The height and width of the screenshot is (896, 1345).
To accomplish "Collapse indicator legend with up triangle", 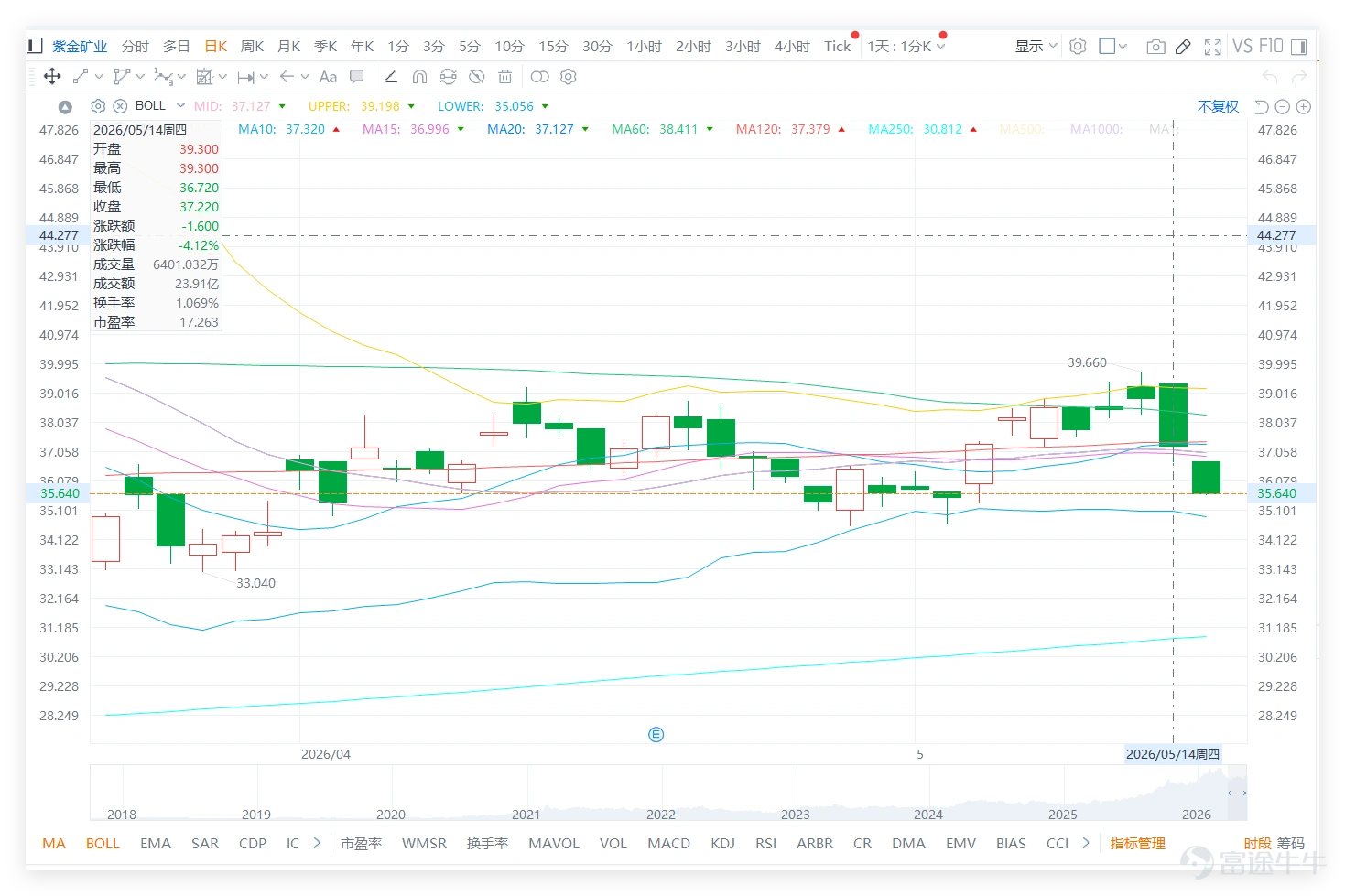I will (65, 107).
